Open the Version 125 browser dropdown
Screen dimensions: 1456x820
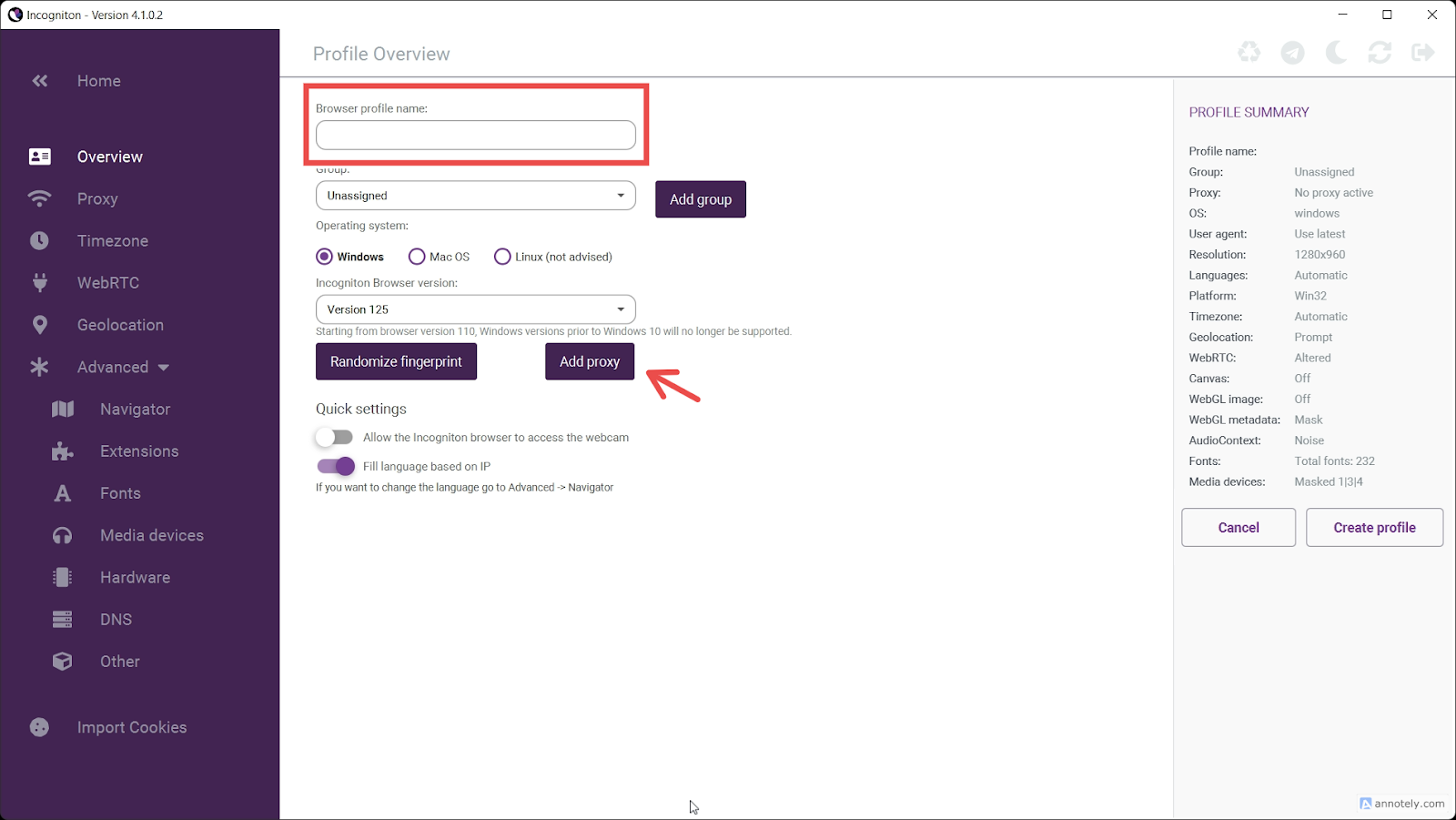click(x=476, y=309)
